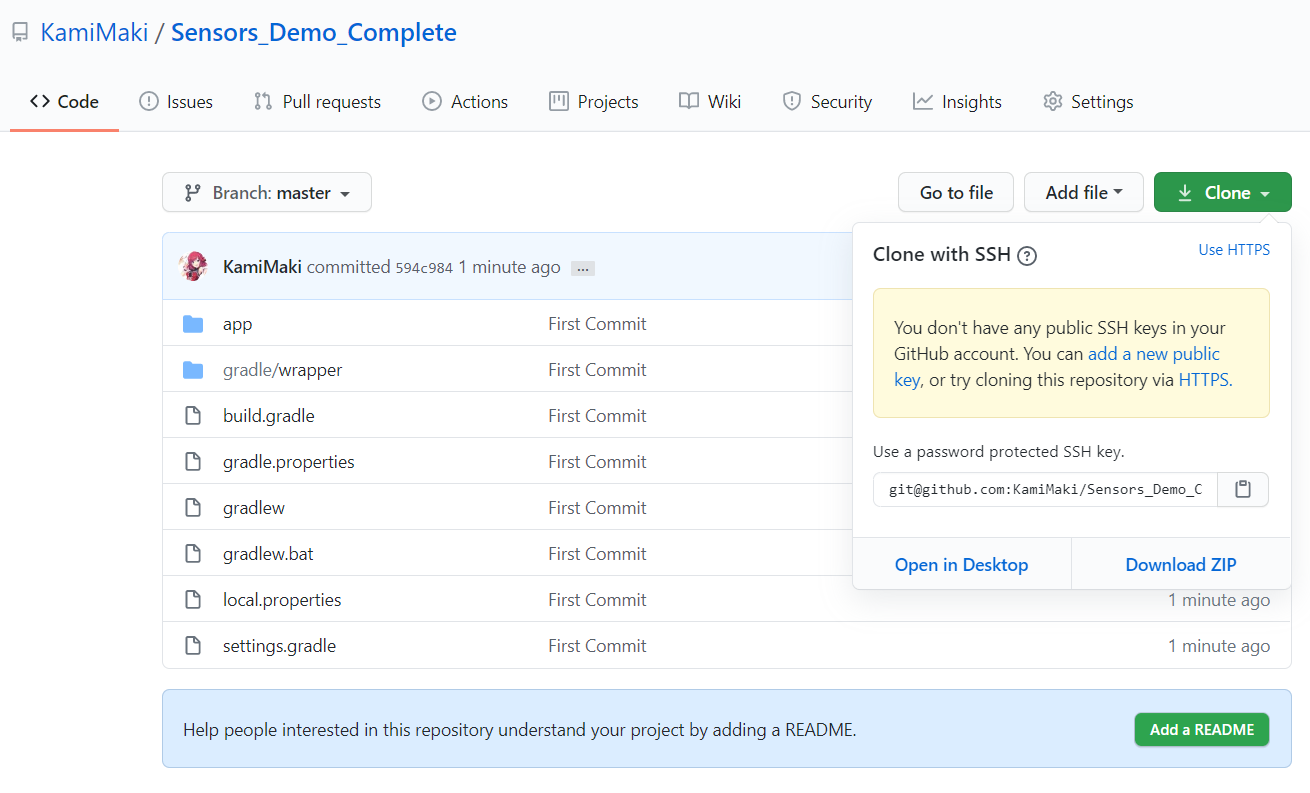Click the blue folder icon beside app
Screen dimensions: 1310x793
[x=193, y=323]
